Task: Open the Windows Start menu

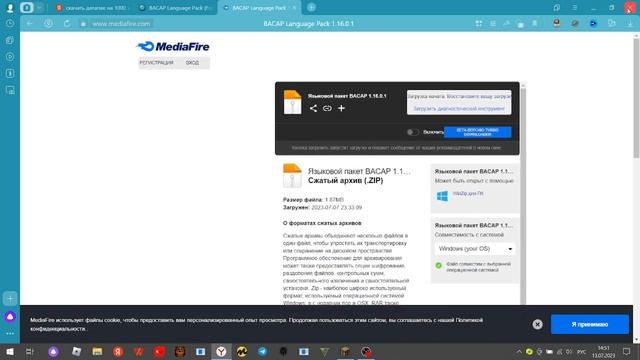Action: click(x=10, y=351)
